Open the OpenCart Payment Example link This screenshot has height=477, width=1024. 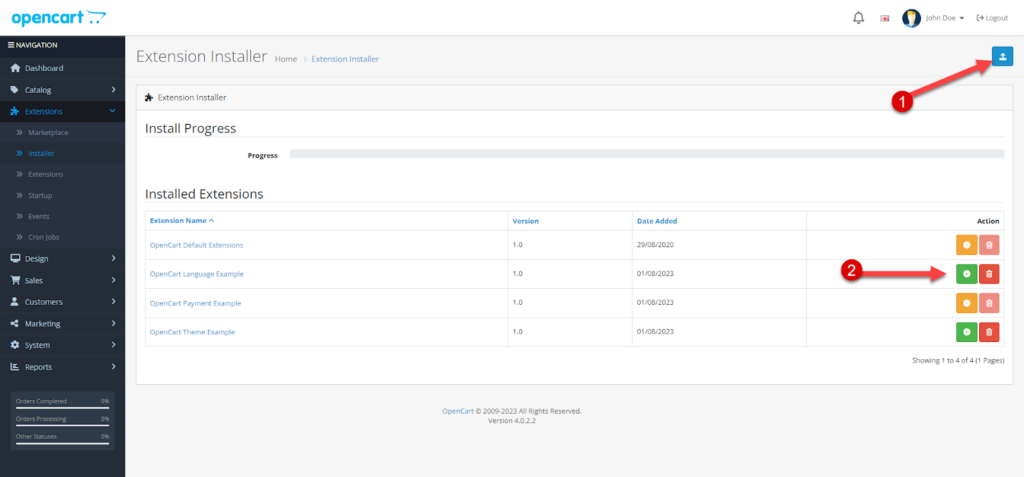pos(195,303)
